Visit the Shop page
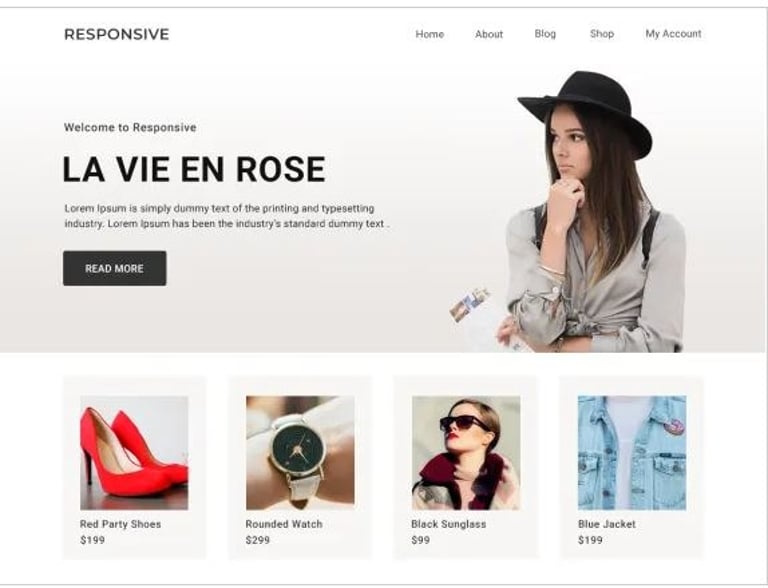 [x=602, y=34]
